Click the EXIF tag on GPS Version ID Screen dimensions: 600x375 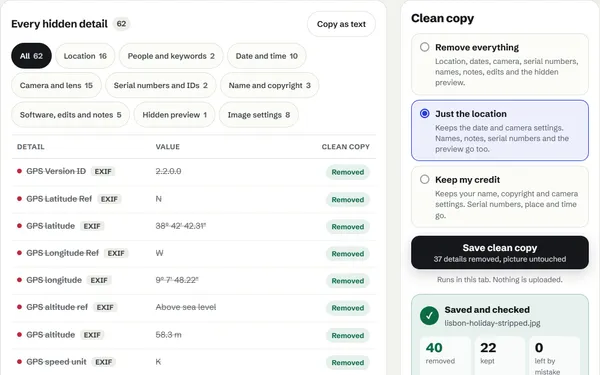tap(103, 171)
